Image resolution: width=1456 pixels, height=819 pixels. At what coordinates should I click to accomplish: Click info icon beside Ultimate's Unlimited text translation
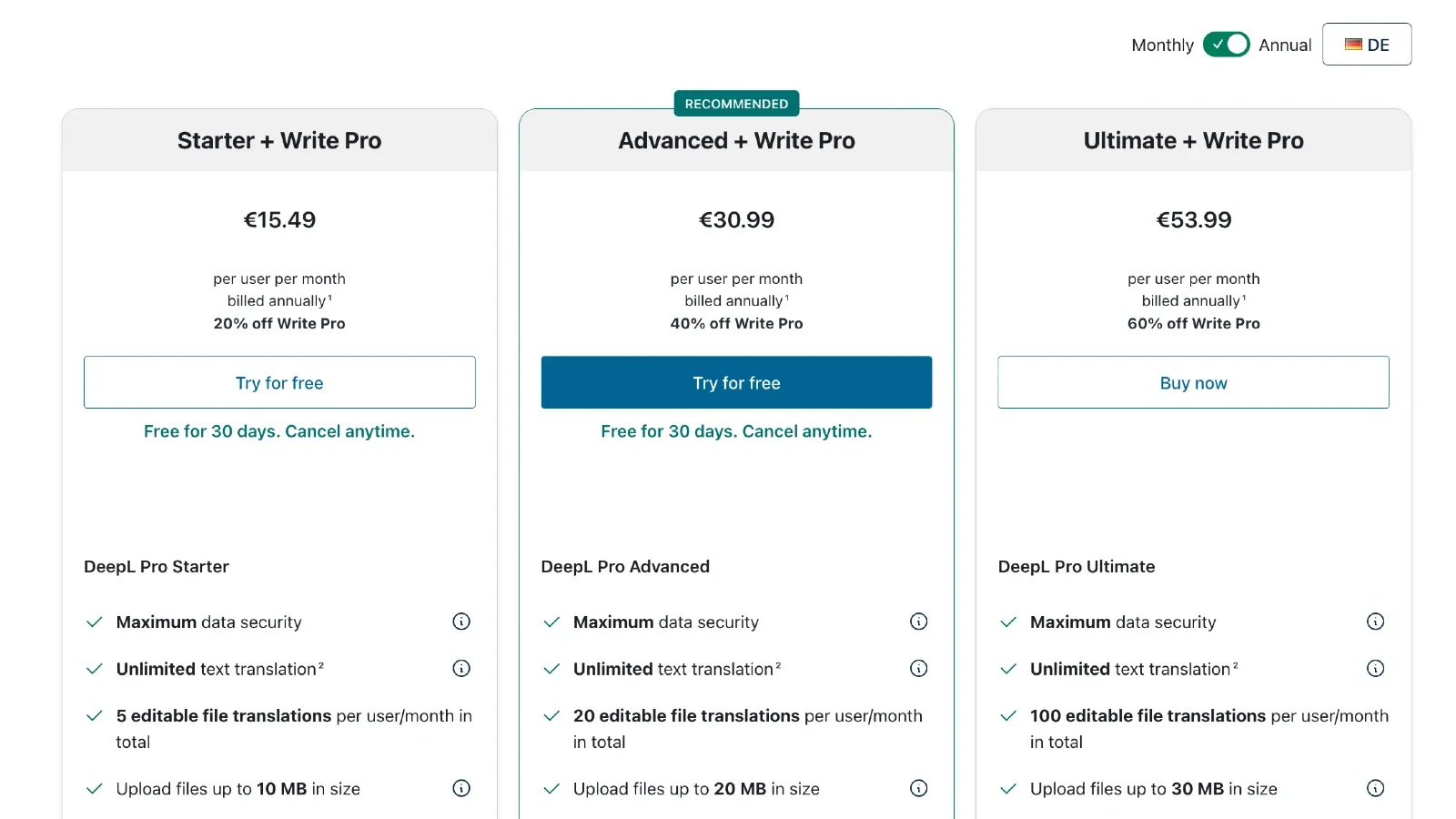(1375, 668)
